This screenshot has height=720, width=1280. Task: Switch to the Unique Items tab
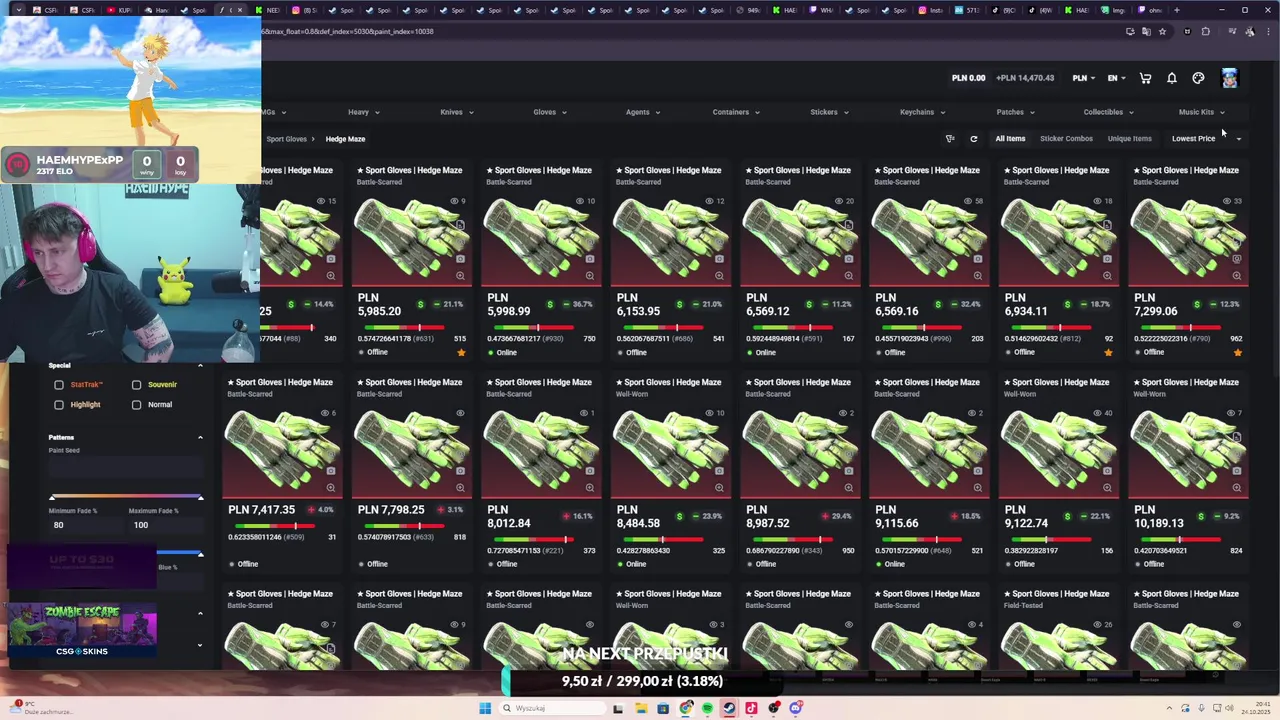pyautogui.click(x=1129, y=139)
